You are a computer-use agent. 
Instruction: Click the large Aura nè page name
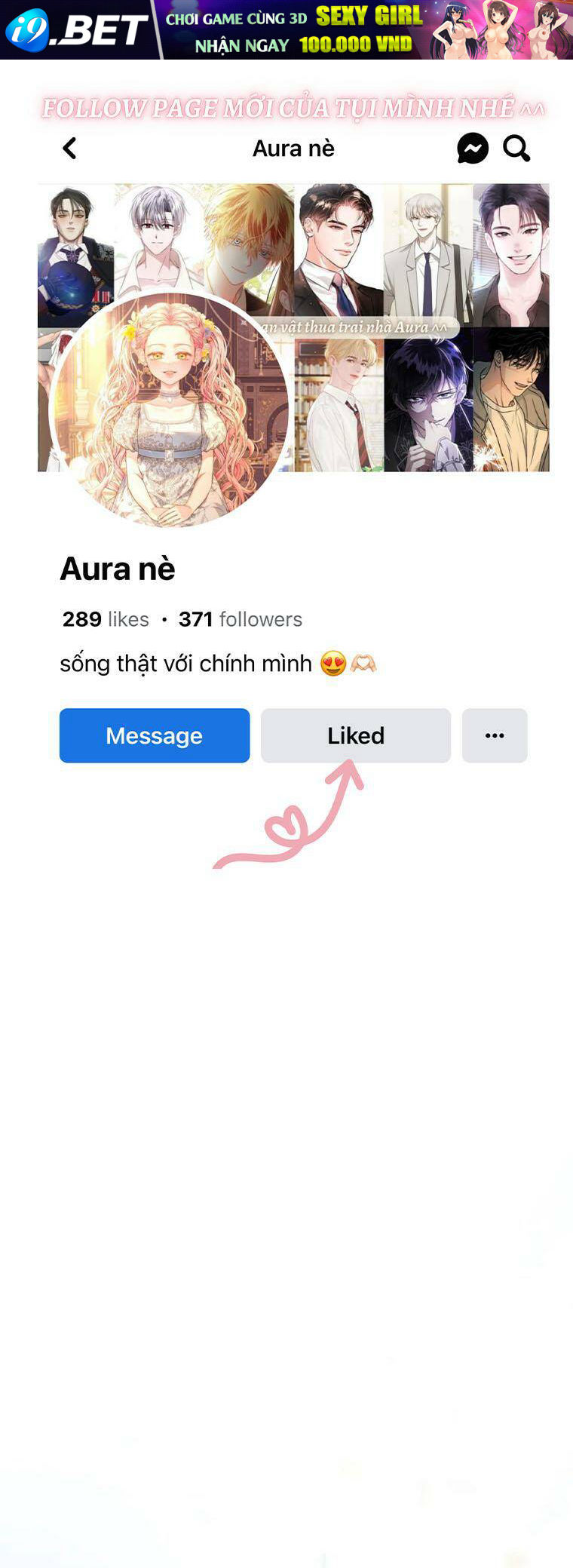118,569
